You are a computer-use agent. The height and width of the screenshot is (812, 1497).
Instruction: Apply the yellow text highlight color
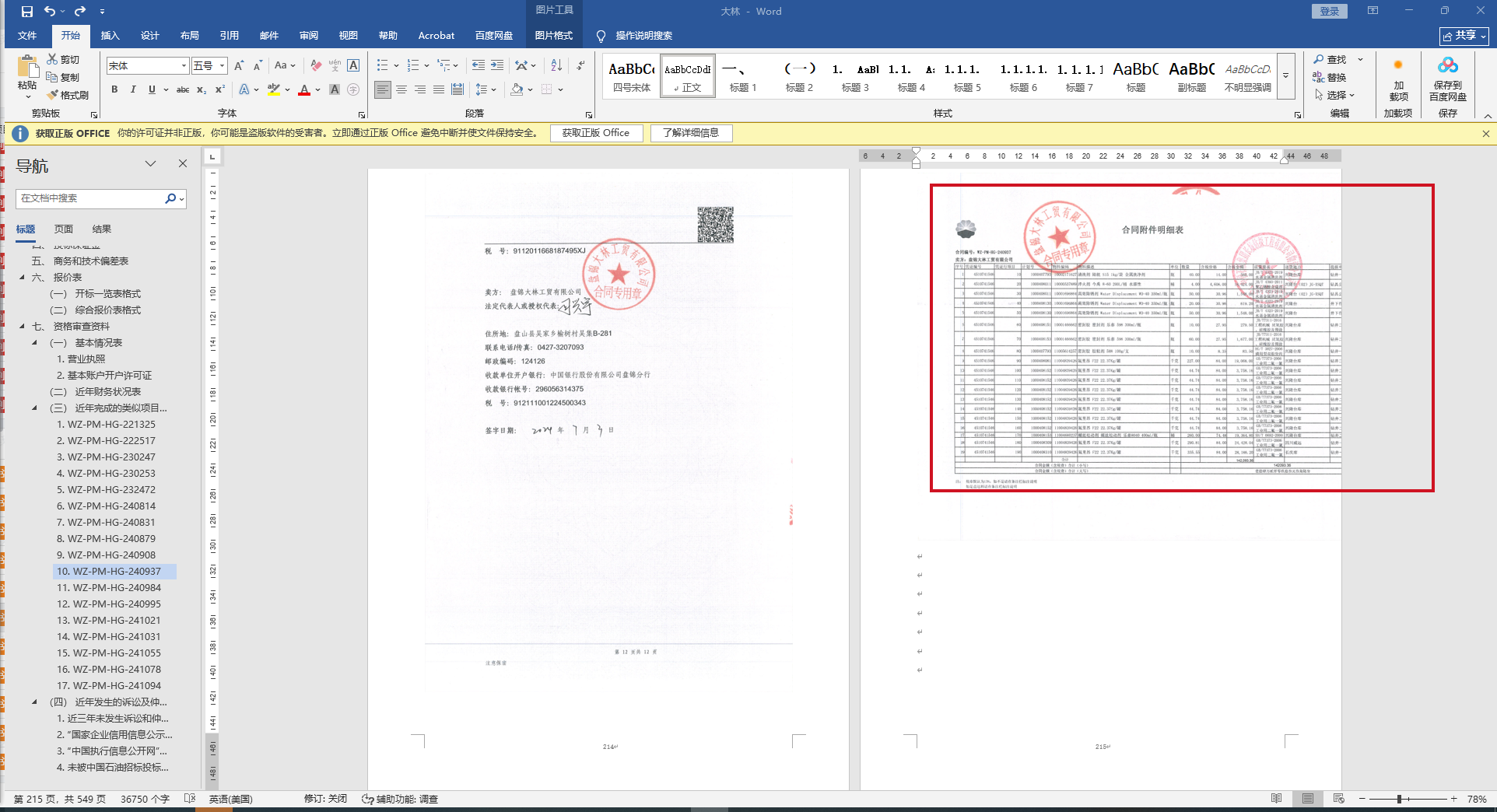(273, 89)
